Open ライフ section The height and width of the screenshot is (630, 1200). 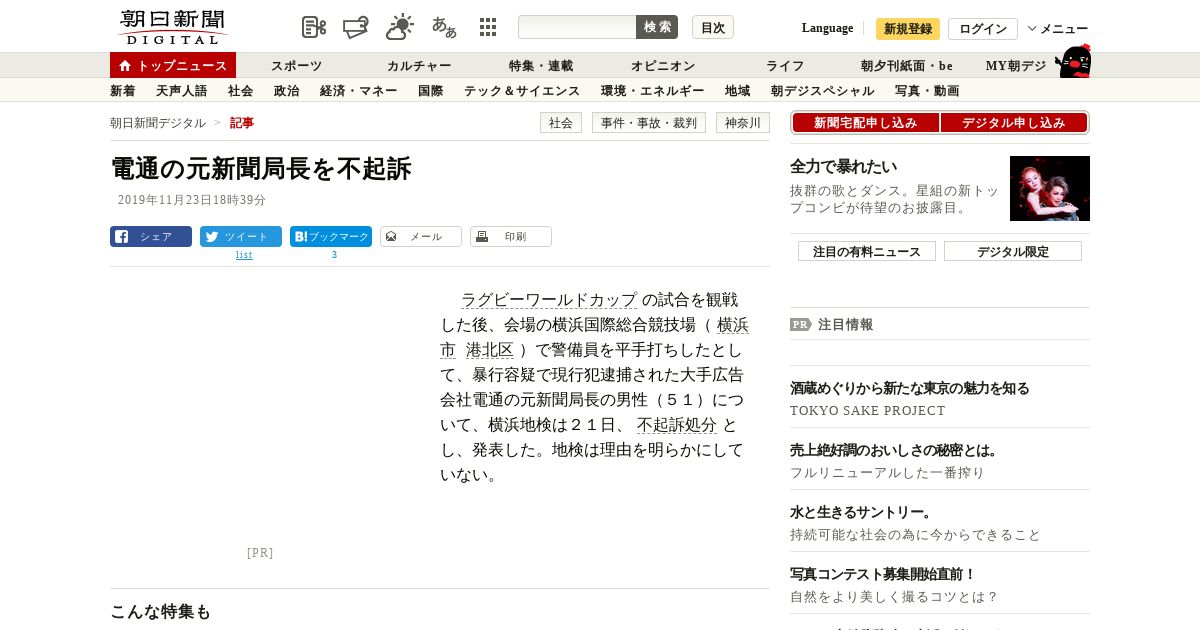click(785, 66)
